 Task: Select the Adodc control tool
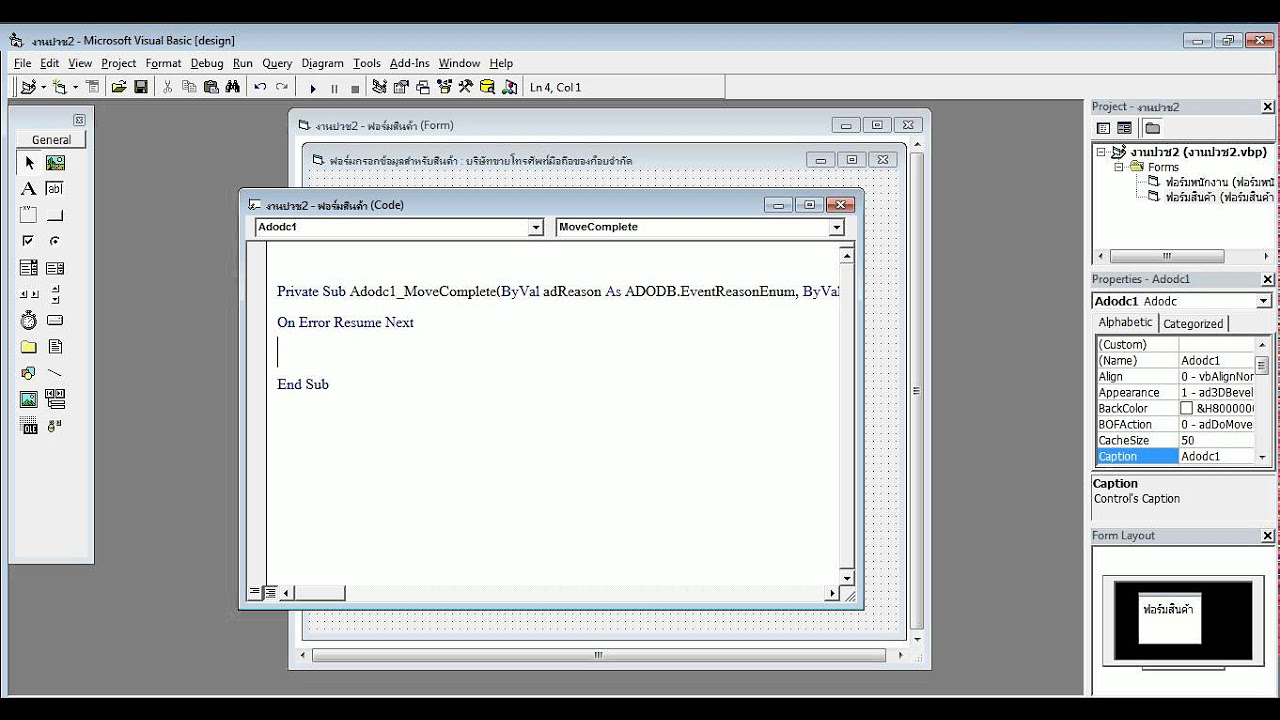pyautogui.click(x=55, y=426)
